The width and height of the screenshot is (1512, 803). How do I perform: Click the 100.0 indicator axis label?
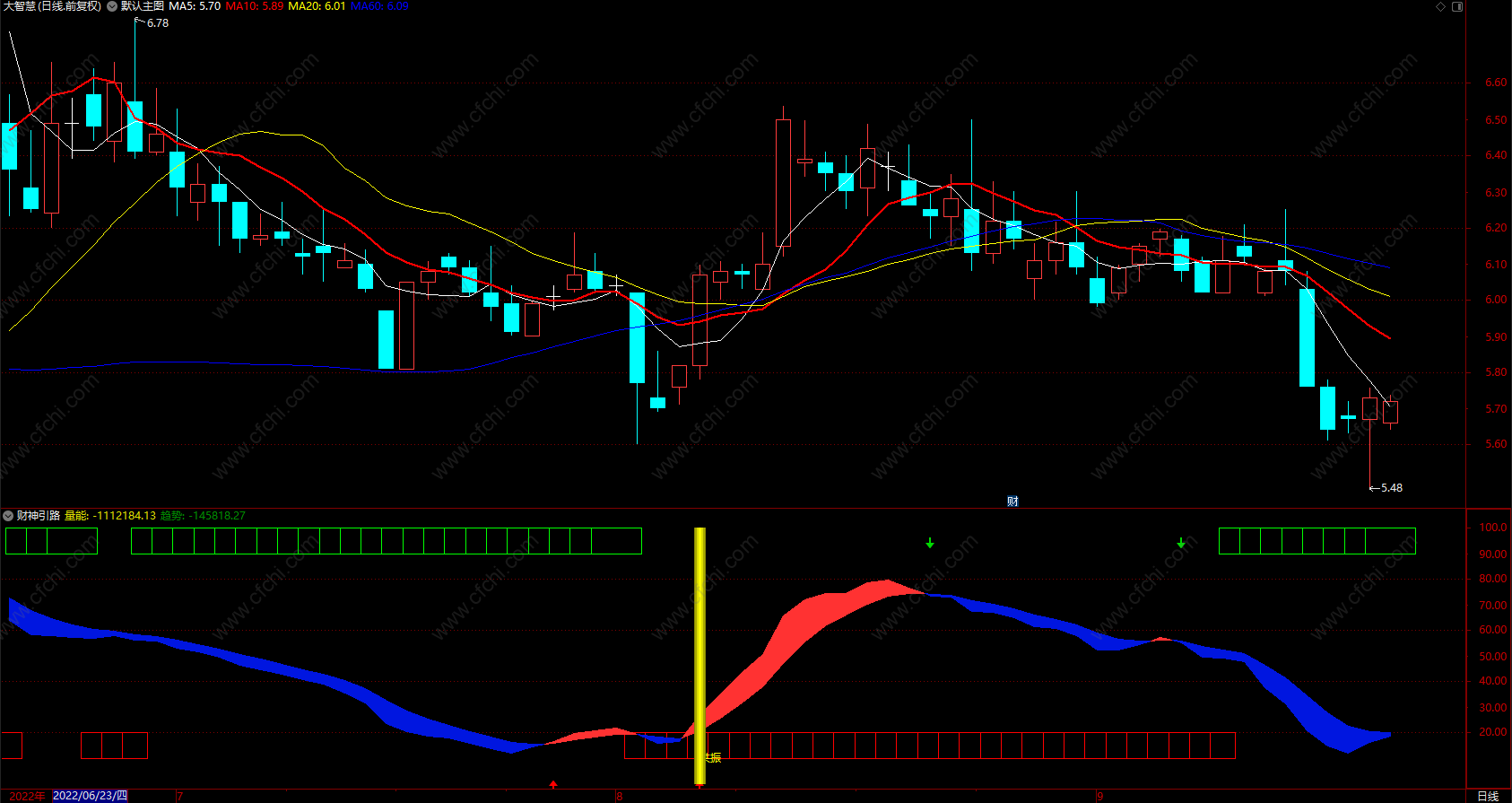point(1493,528)
